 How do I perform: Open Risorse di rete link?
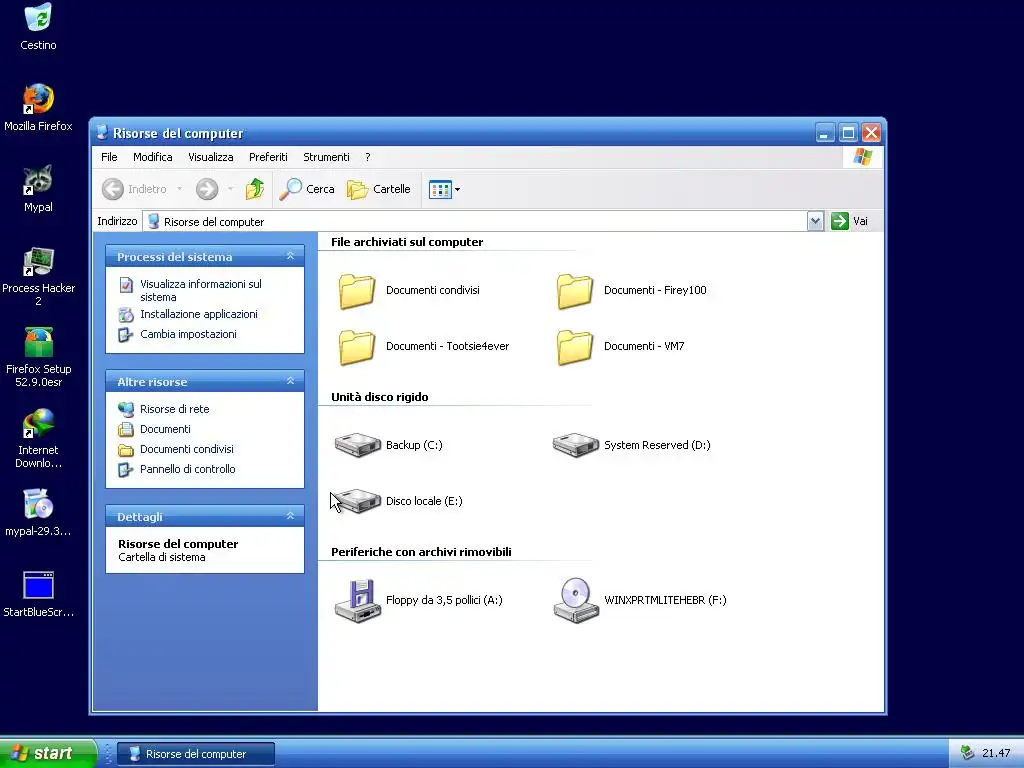tap(174, 409)
